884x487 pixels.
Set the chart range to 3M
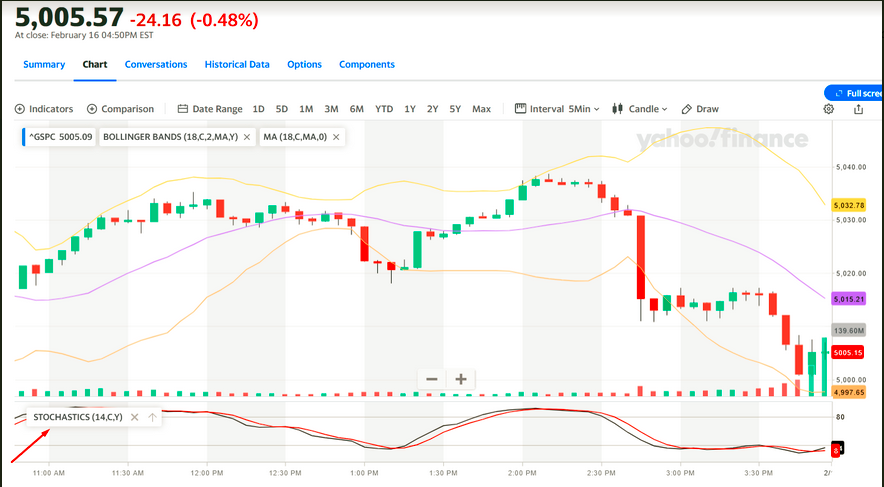332,109
